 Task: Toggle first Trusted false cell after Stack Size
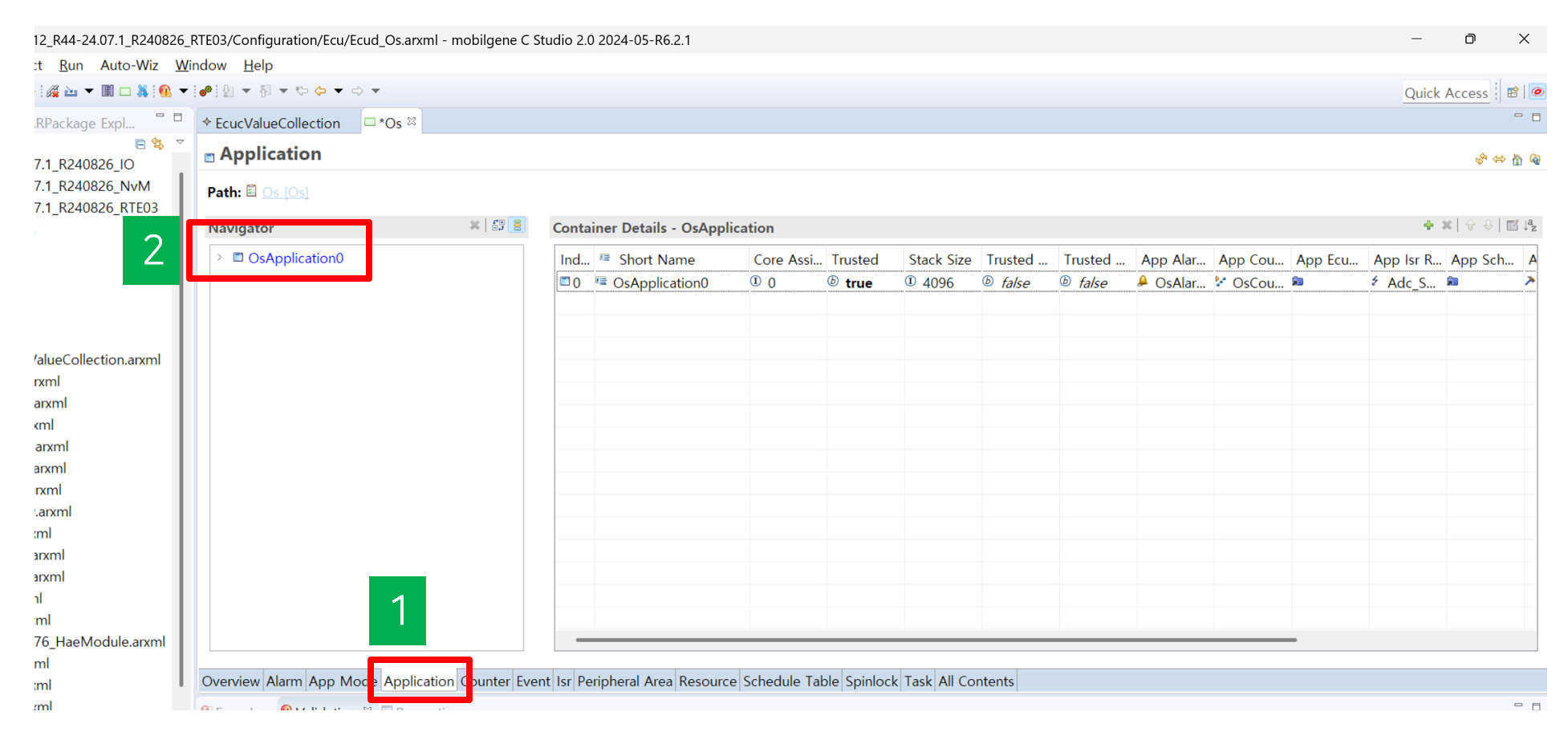pos(1015,283)
